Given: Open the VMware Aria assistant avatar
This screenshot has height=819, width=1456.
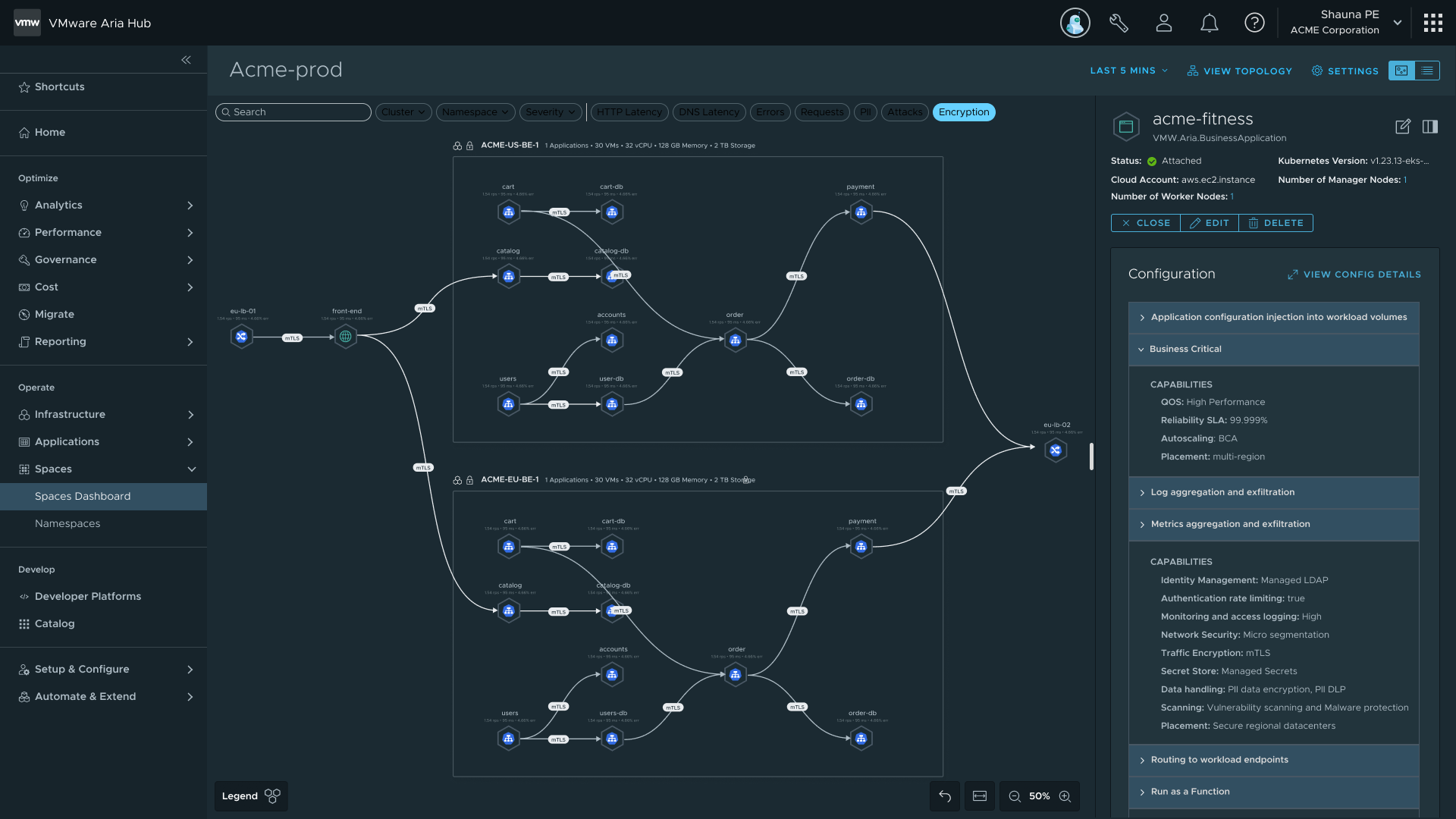Looking at the screenshot, I should tap(1075, 23).
